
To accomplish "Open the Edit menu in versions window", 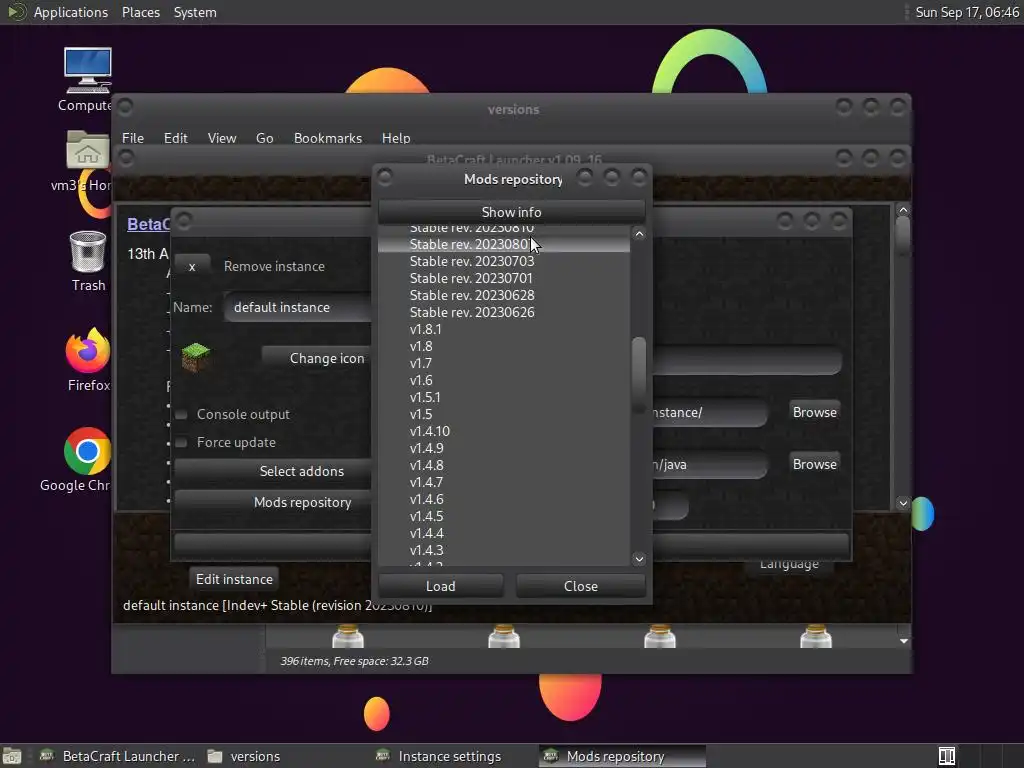I will (176, 138).
